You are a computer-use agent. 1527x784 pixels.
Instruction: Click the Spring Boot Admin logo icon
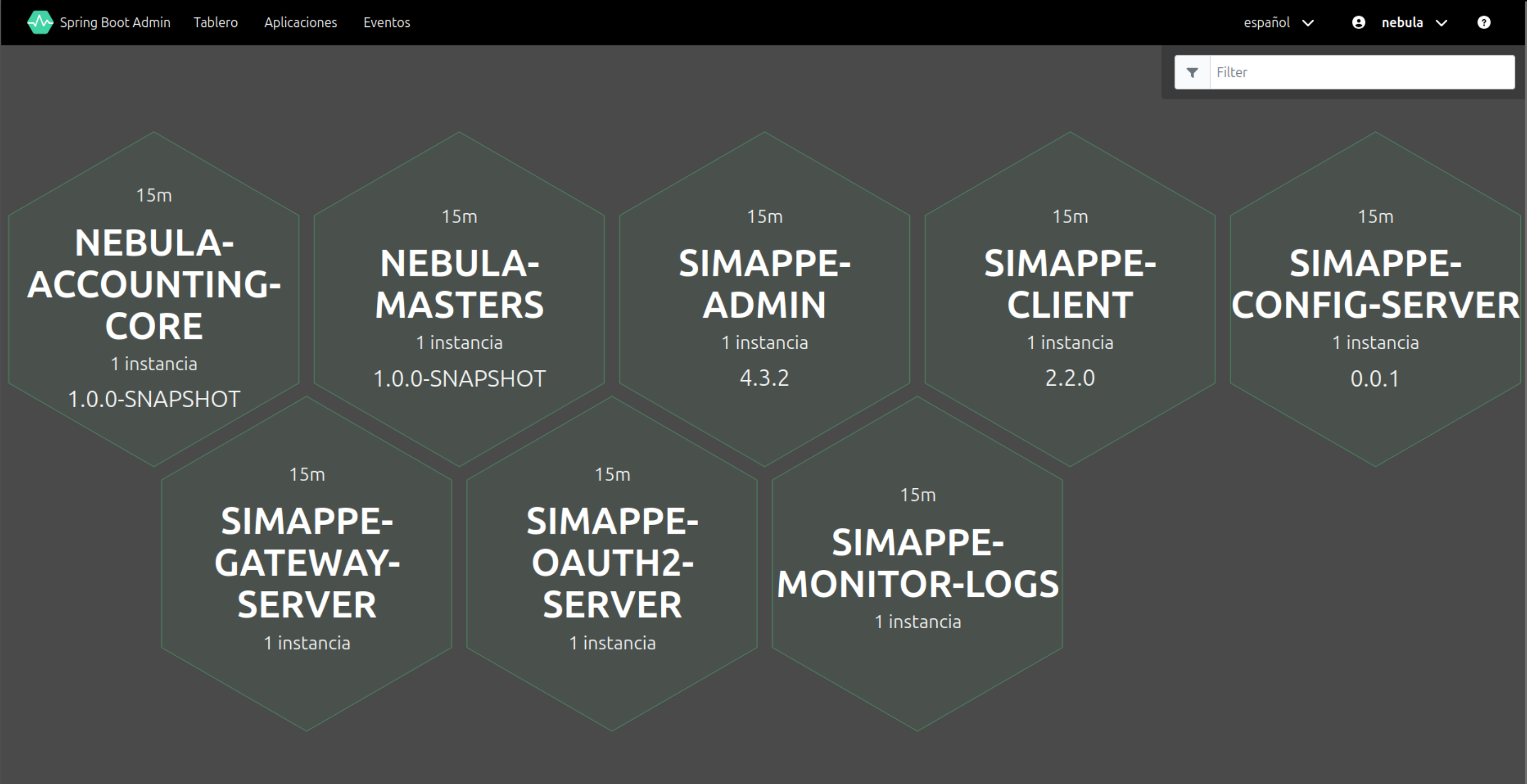(40, 23)
